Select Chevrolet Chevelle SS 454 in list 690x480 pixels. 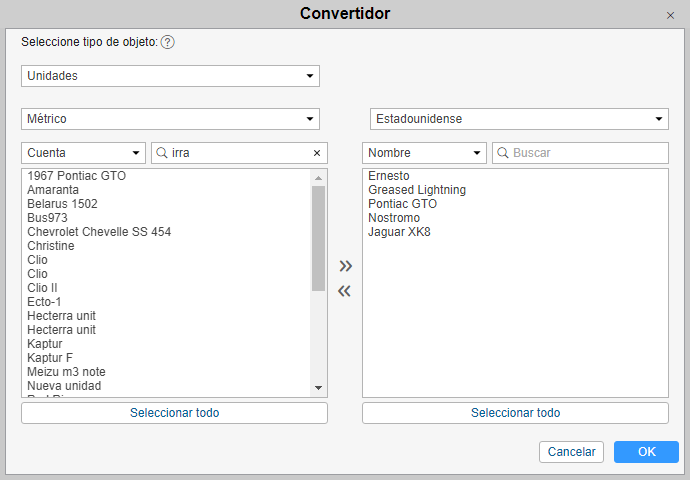coord(99,232)
